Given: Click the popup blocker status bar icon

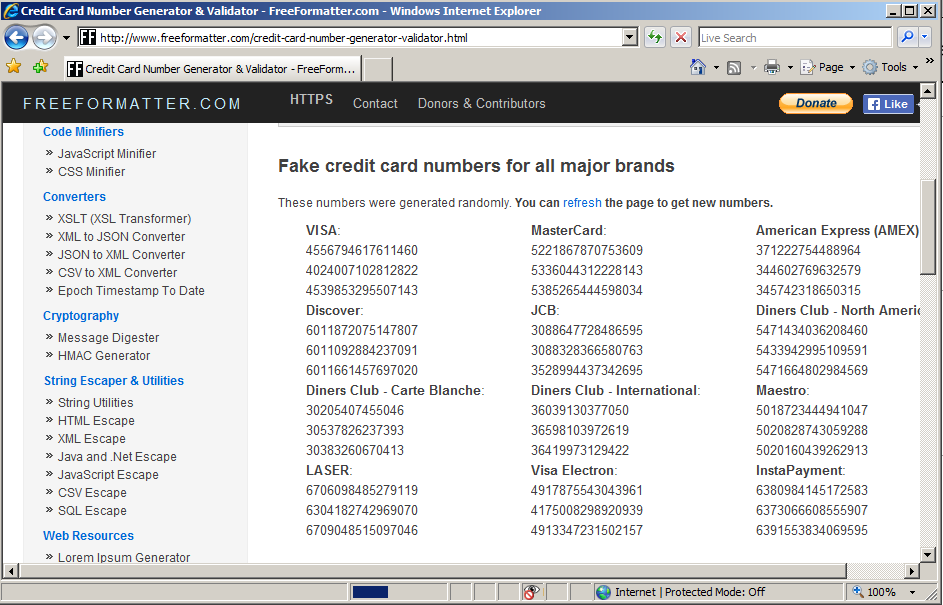Looking at the screenshot, I should click(530, 592).
